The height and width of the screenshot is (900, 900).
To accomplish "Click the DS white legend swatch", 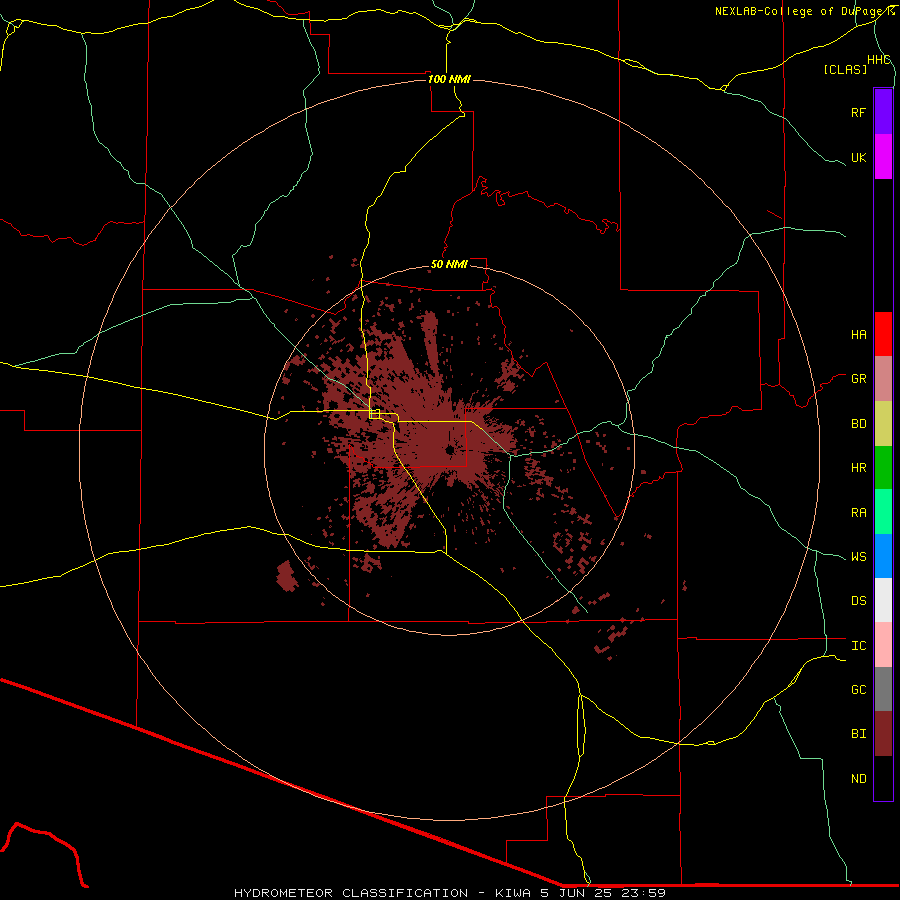I will (x=883, y=600).
